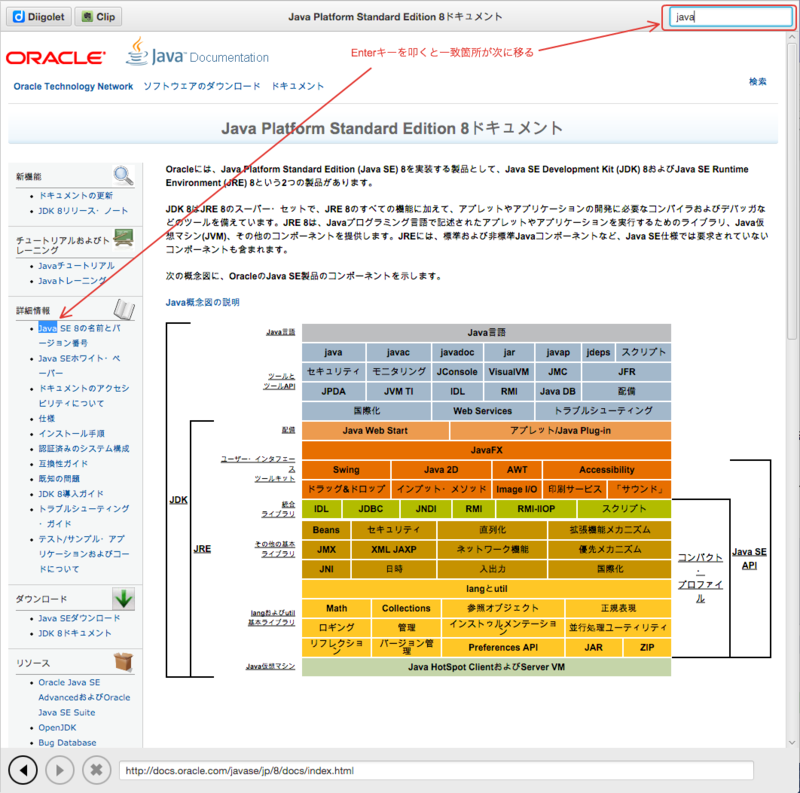Click the VisualVM diagram cell
Viewport: 800px width, 793px height.
[509, 371]
